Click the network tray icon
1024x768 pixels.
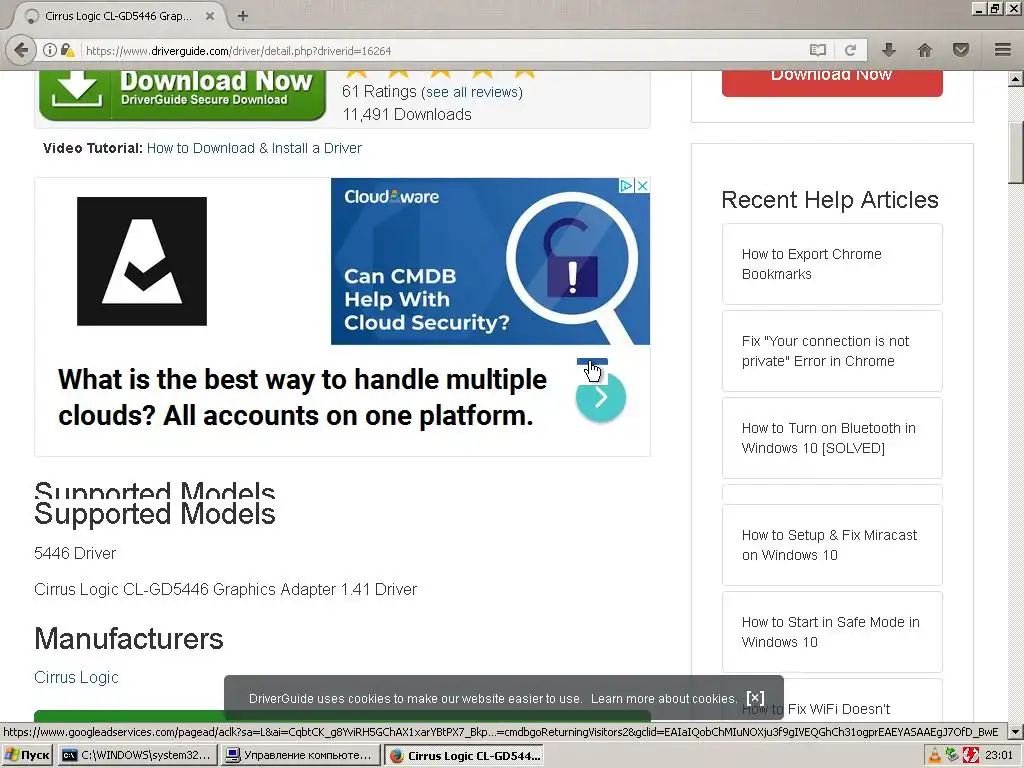pos(952,756)
